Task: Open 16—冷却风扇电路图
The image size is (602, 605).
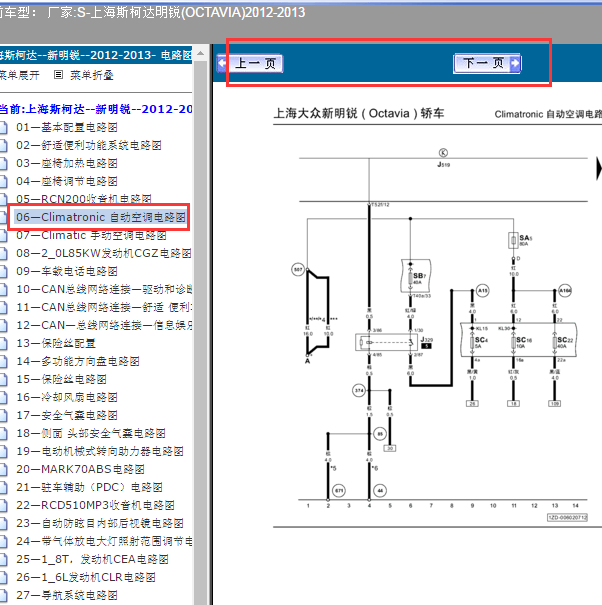Action: point(67,397)
